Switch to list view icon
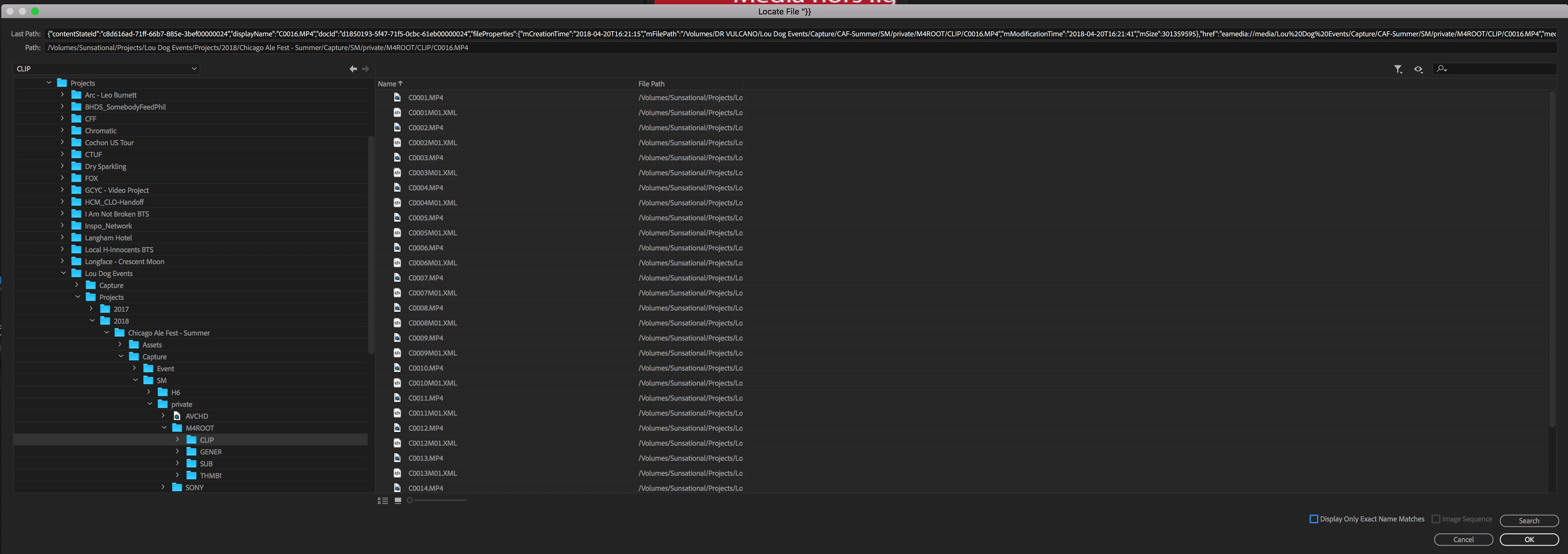The image size is (1568, 554). tap(382, 500)
